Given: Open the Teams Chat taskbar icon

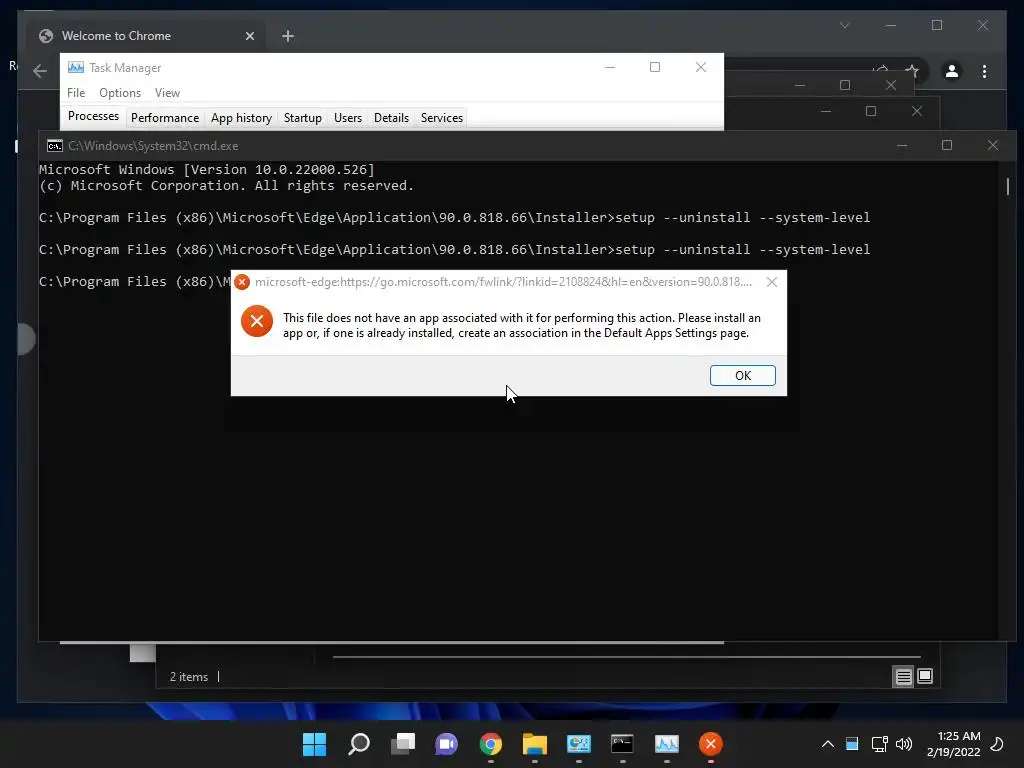Looking at the screenshot, I should tap(447, 744).
